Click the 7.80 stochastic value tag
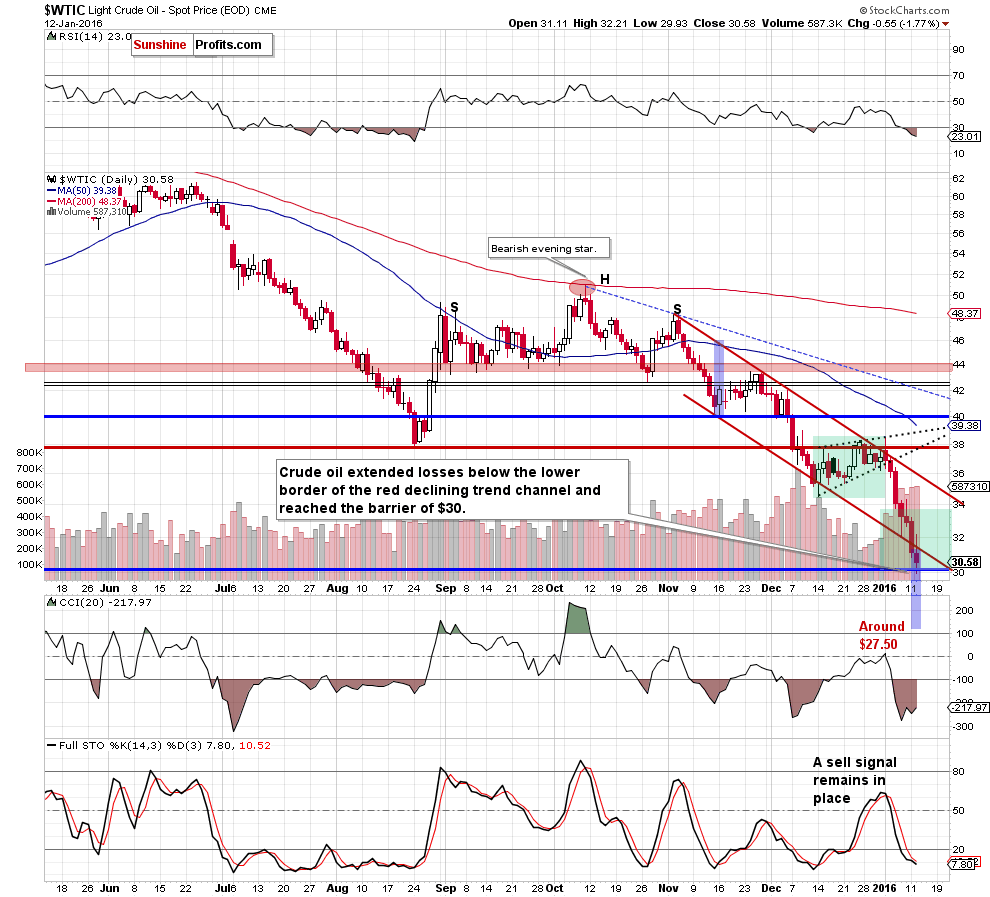Screen dimensions: 990x897 pyautogui.click(x=964, y=864)
